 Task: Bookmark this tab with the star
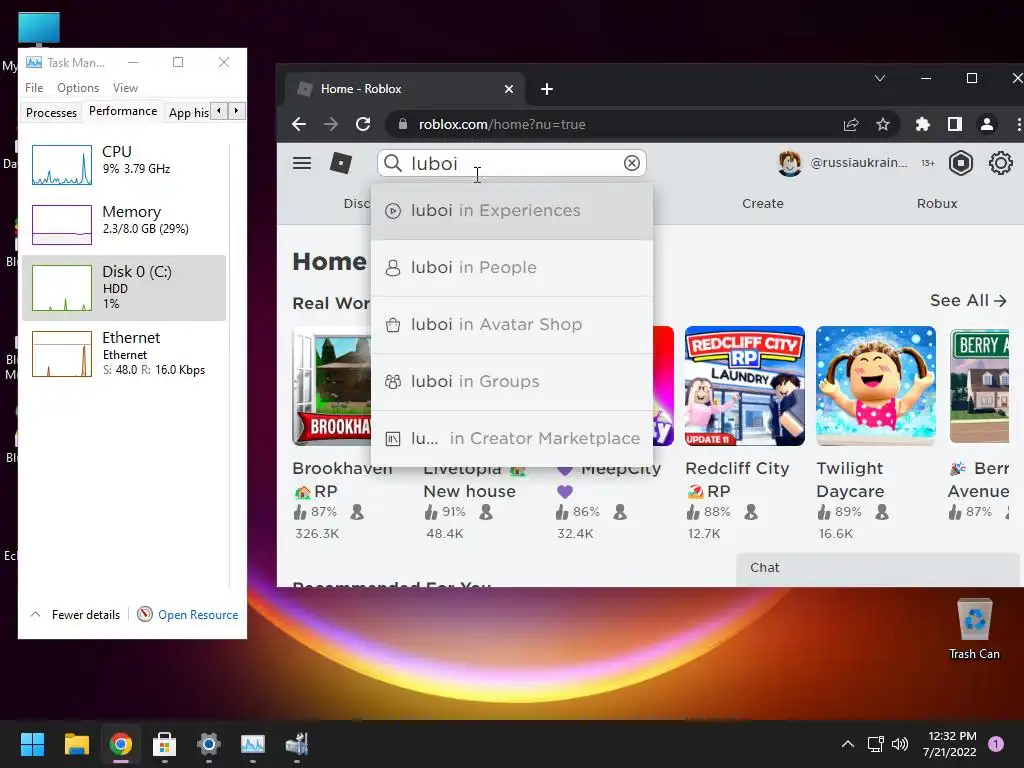[x=883, y=124]
